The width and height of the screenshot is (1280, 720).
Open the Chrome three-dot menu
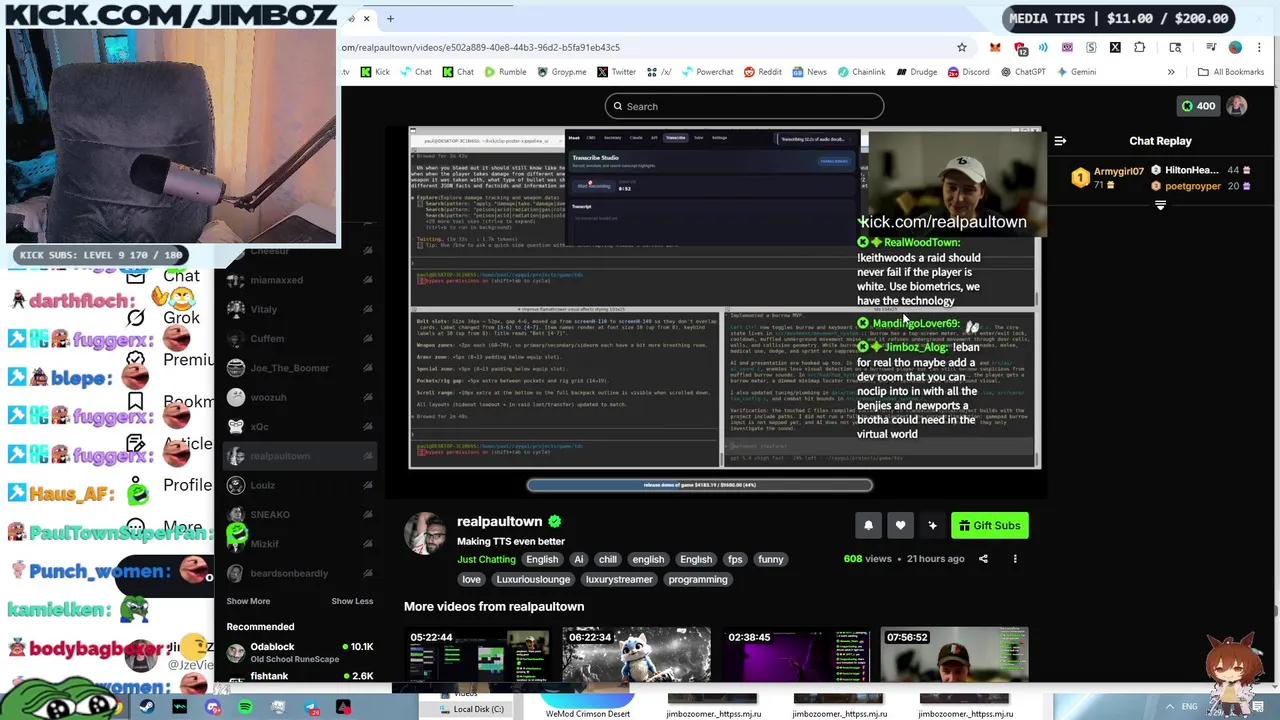pos(1260,47)
